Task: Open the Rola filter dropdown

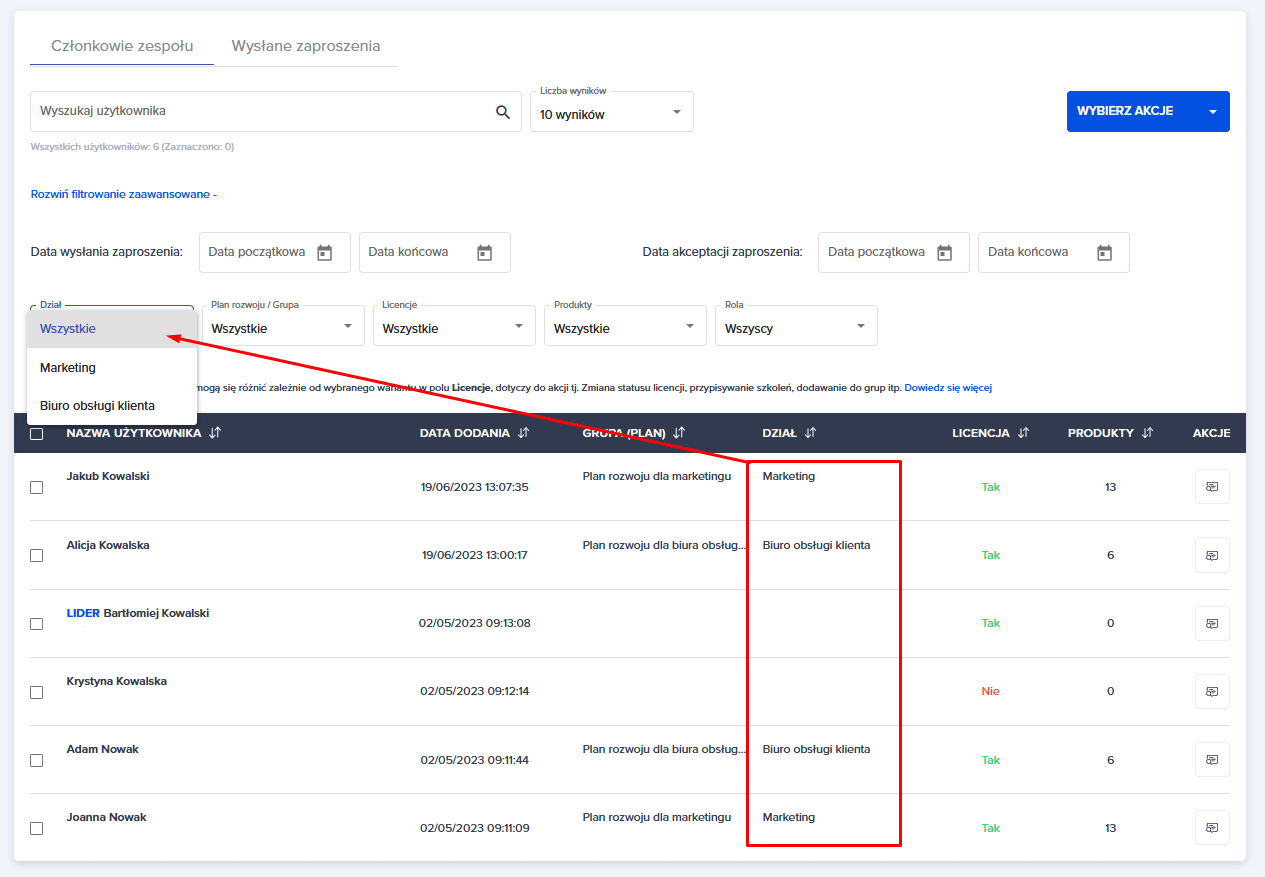Action: pyautogui.click(x=795, y=327)
